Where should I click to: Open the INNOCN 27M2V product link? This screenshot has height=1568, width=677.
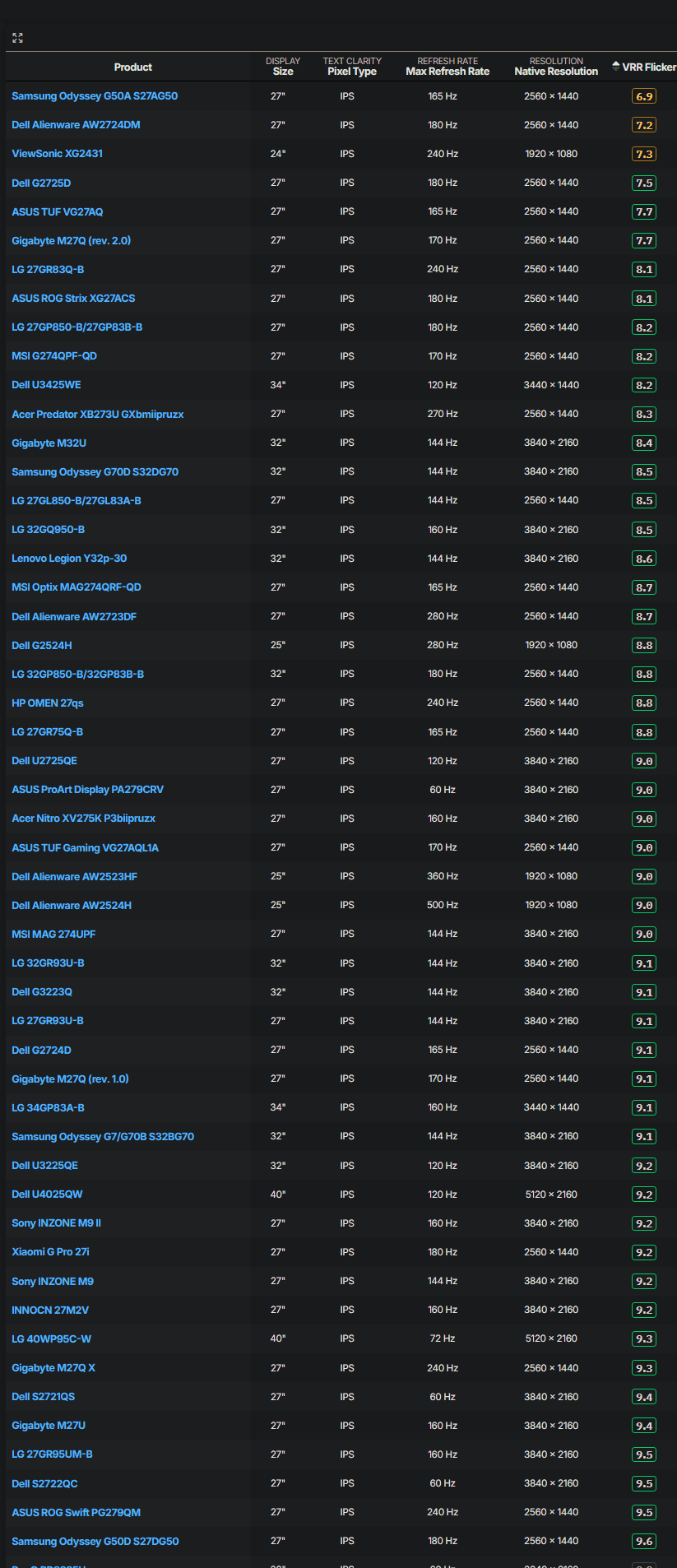tap(50, 1310)
